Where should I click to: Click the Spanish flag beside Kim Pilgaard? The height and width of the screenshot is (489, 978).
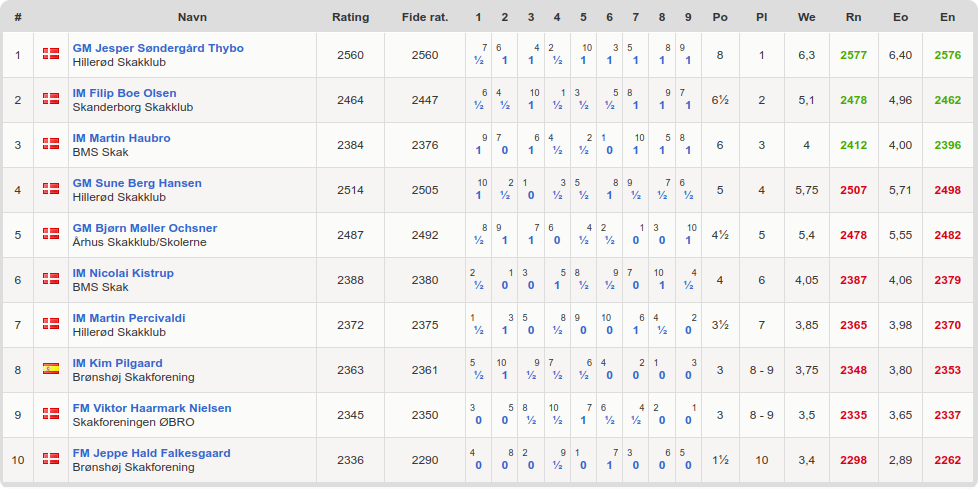click(x=51, y=369)
